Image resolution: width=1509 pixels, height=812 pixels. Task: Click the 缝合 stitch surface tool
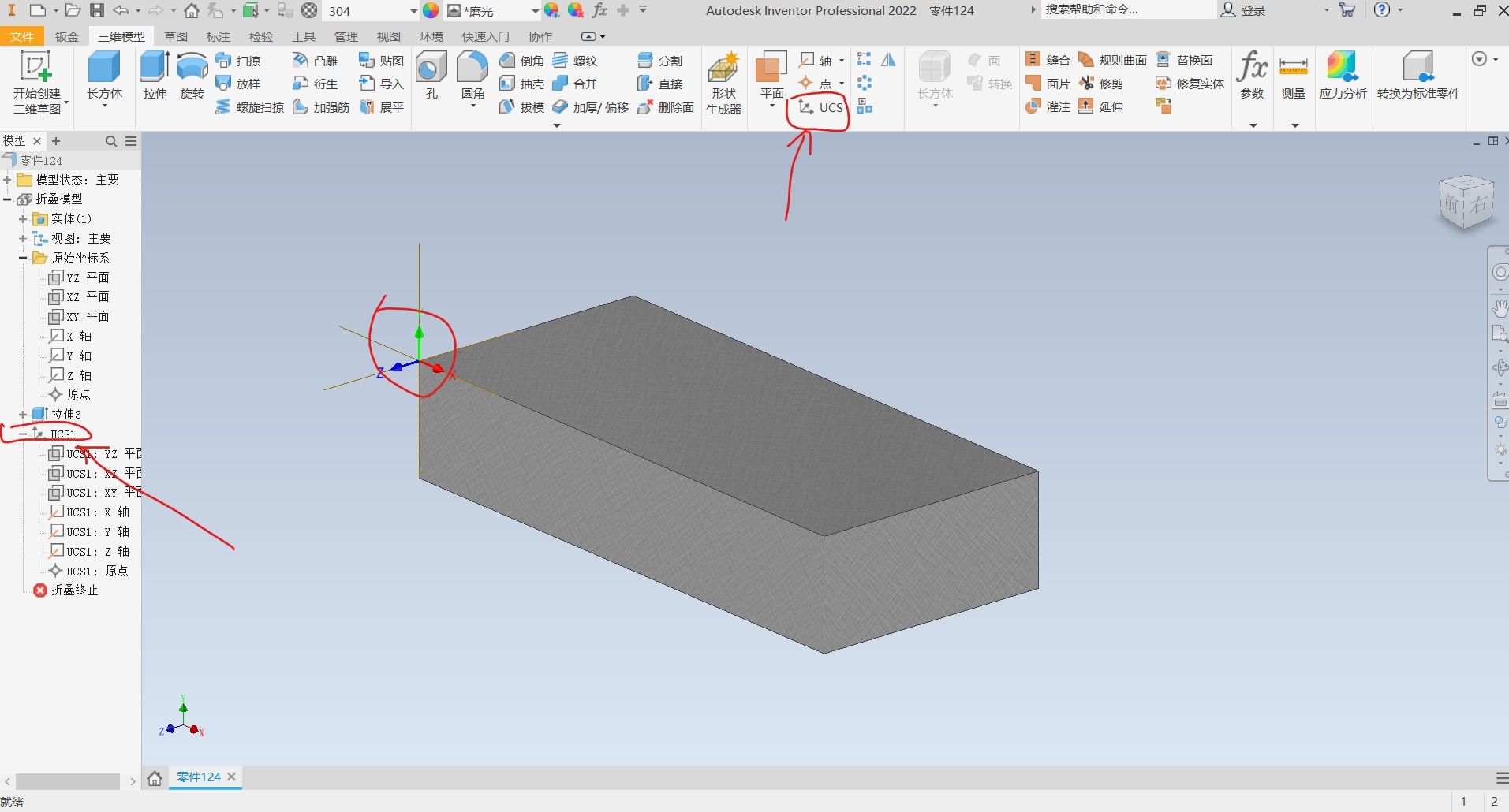pos(1048,60)
